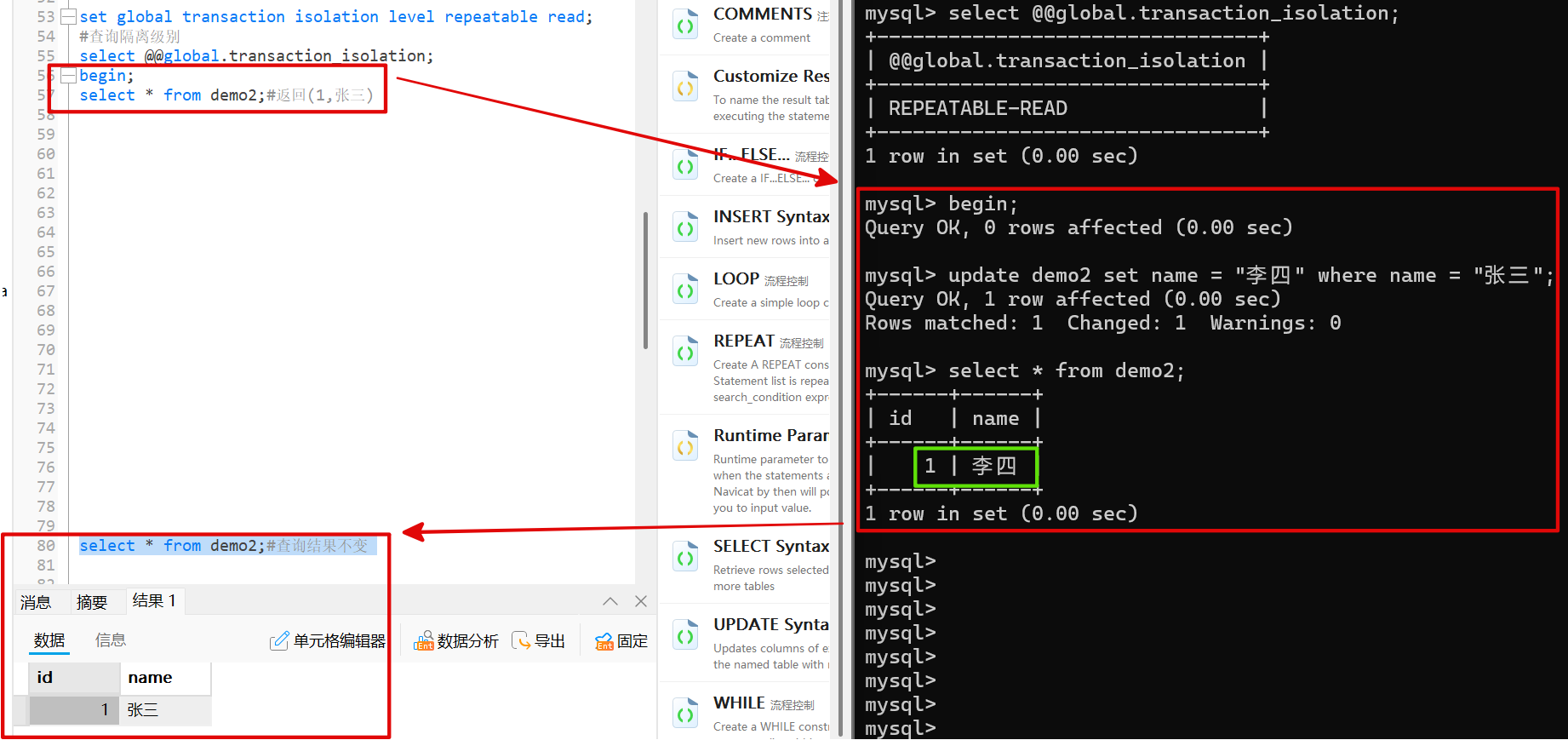The height and width of the screenshot is (740, 1568).
Task: Collapse the results panel with the chevron
Action: (610, 601)
